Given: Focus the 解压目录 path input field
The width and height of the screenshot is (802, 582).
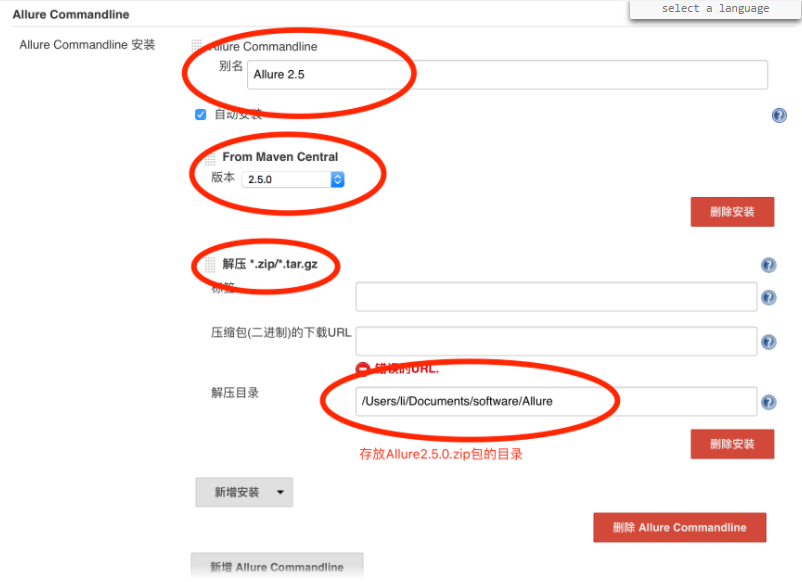Looking at the screenshot, I should point(556,401).
